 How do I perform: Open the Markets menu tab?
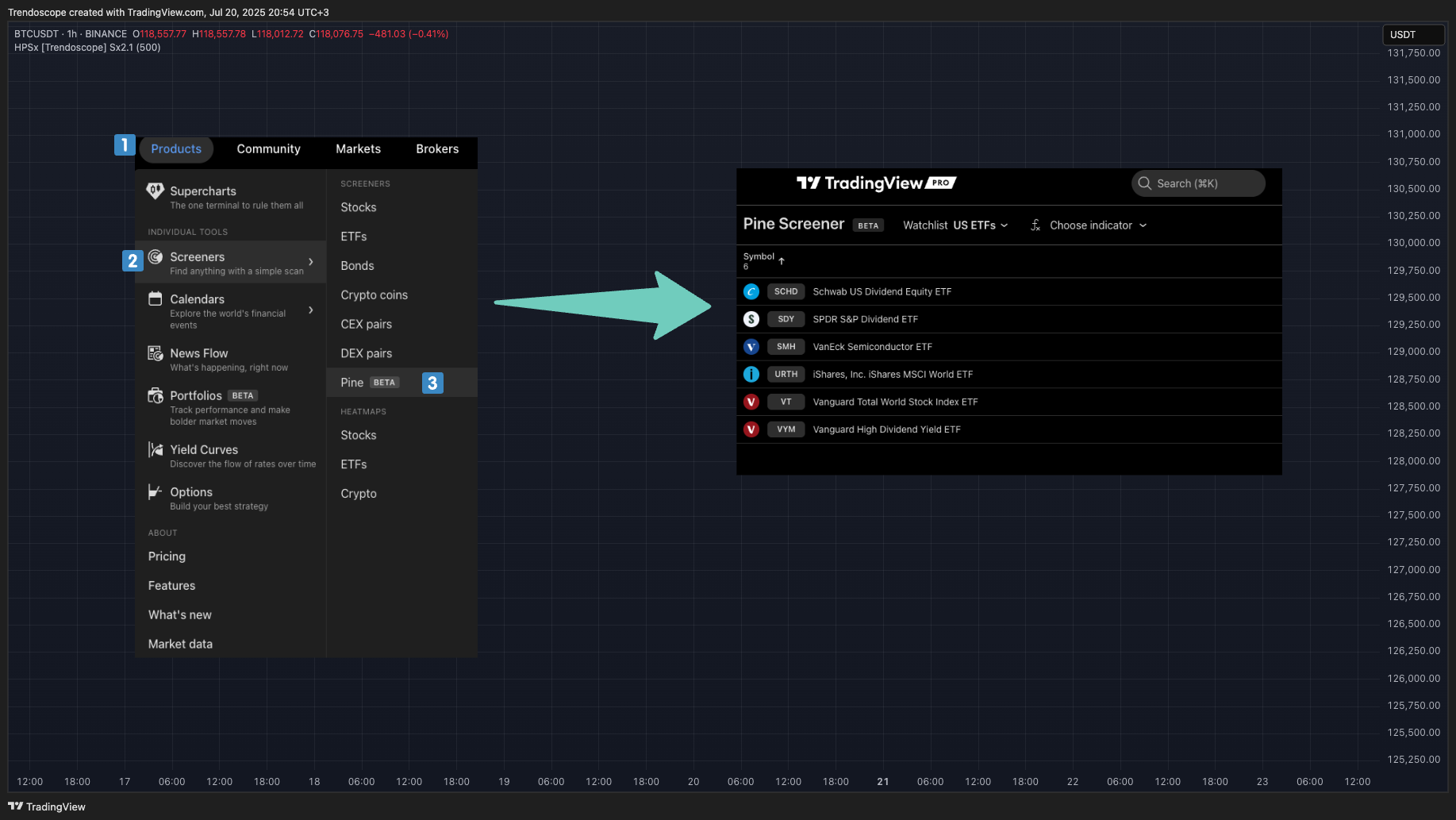pos(358,149)
